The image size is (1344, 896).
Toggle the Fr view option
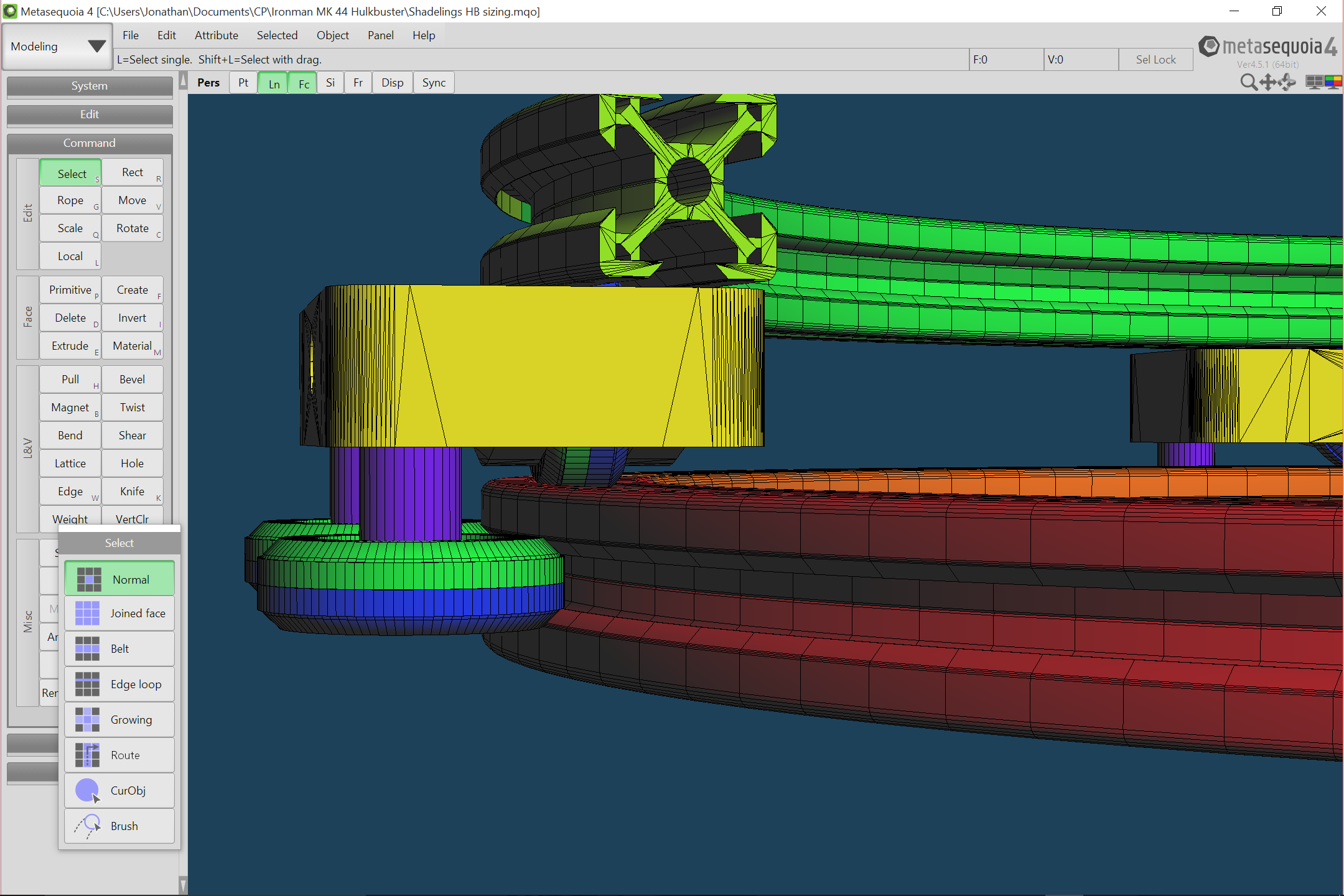(358, 83)
